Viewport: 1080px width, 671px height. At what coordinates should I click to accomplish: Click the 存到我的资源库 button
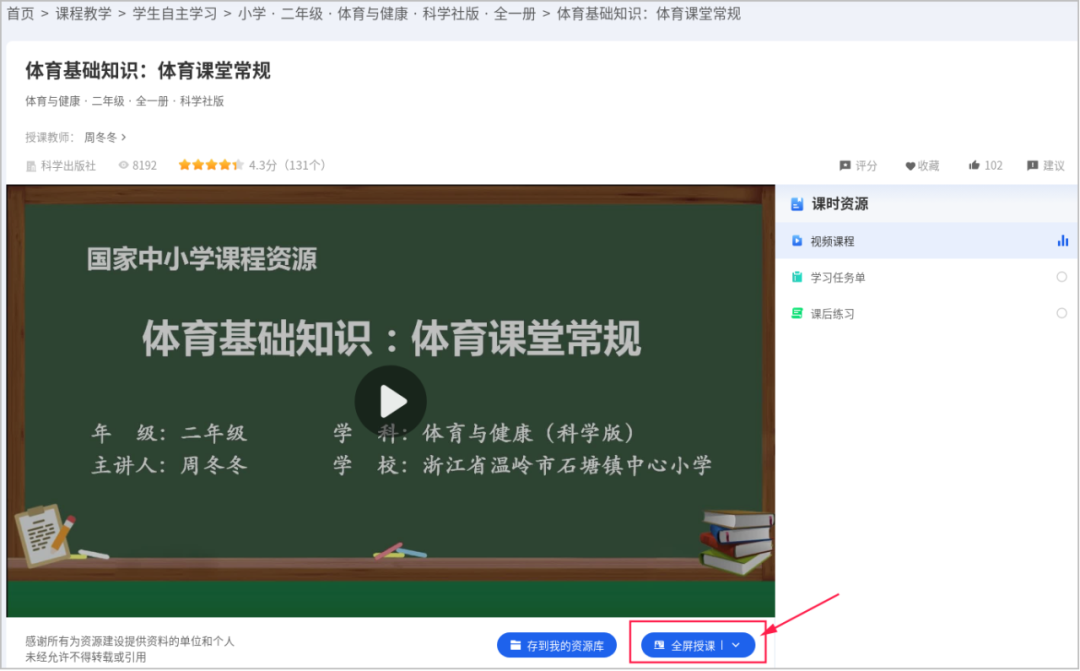[557, 645]
